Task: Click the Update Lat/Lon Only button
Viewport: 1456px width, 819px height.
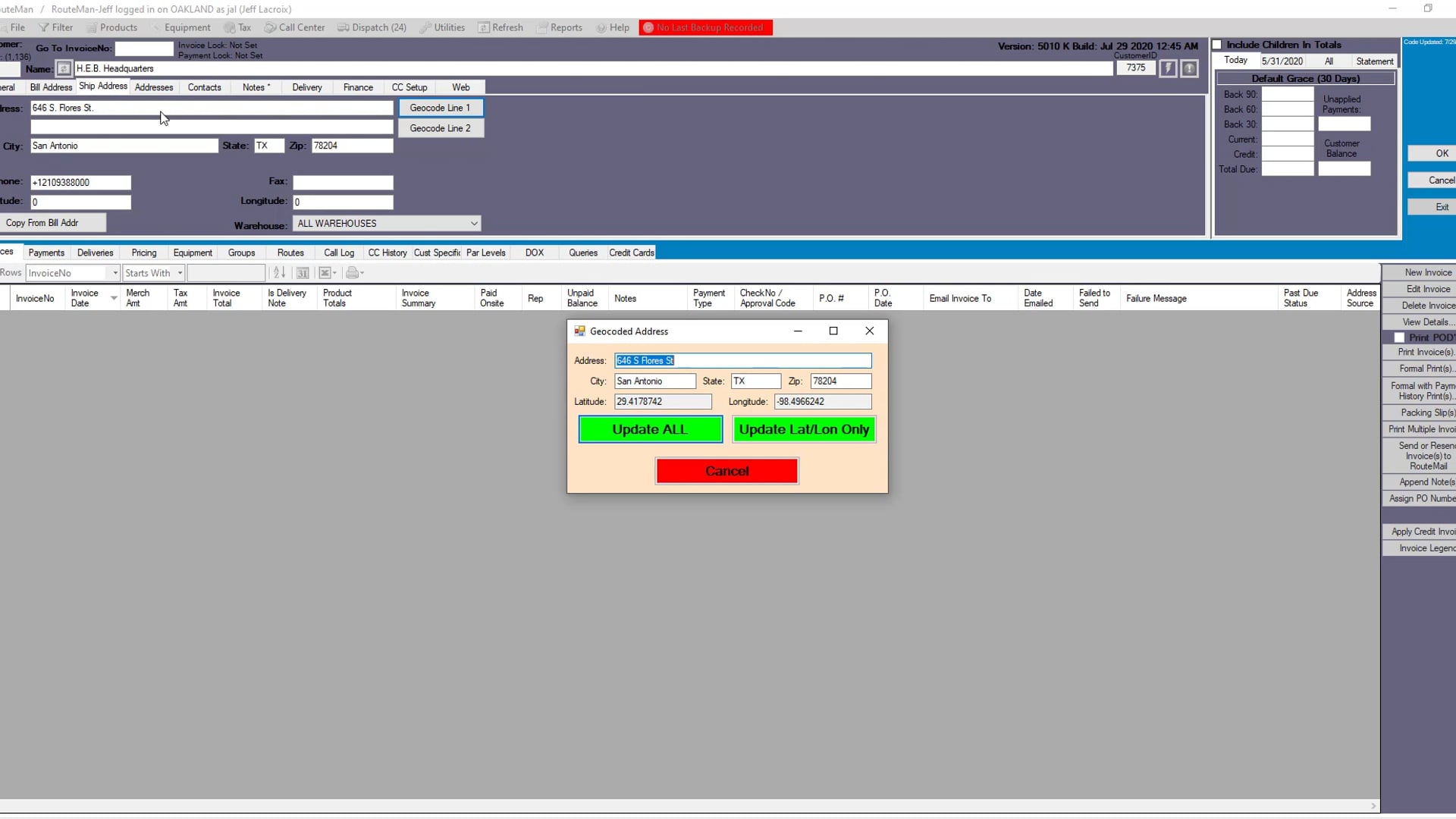Action: (804, 429)
